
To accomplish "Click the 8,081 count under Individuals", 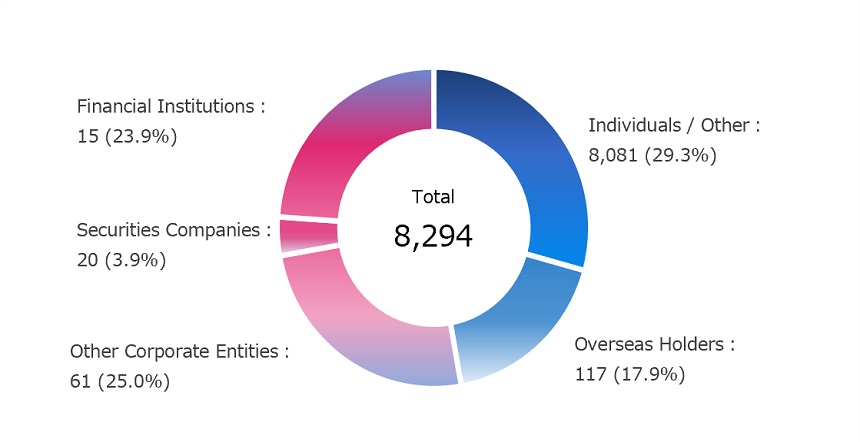I will (x=613, y=155).
